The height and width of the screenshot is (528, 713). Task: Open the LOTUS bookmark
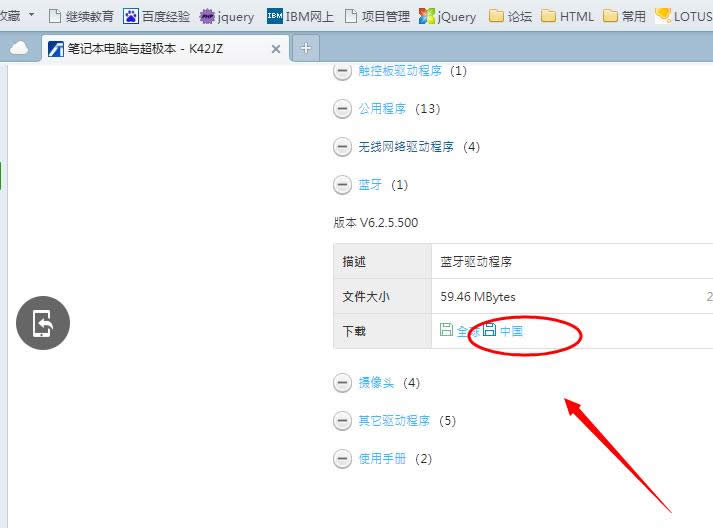683,16
